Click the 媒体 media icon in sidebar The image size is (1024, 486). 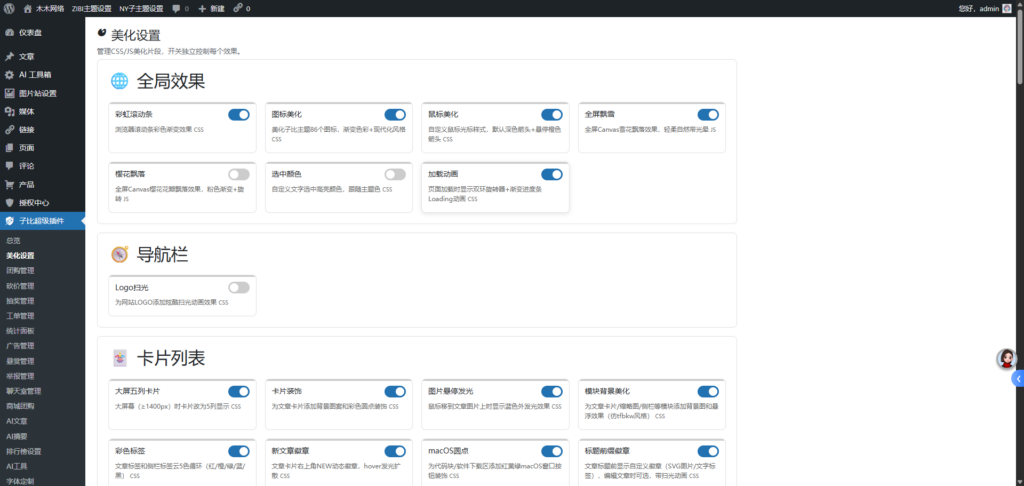point(9,111)
